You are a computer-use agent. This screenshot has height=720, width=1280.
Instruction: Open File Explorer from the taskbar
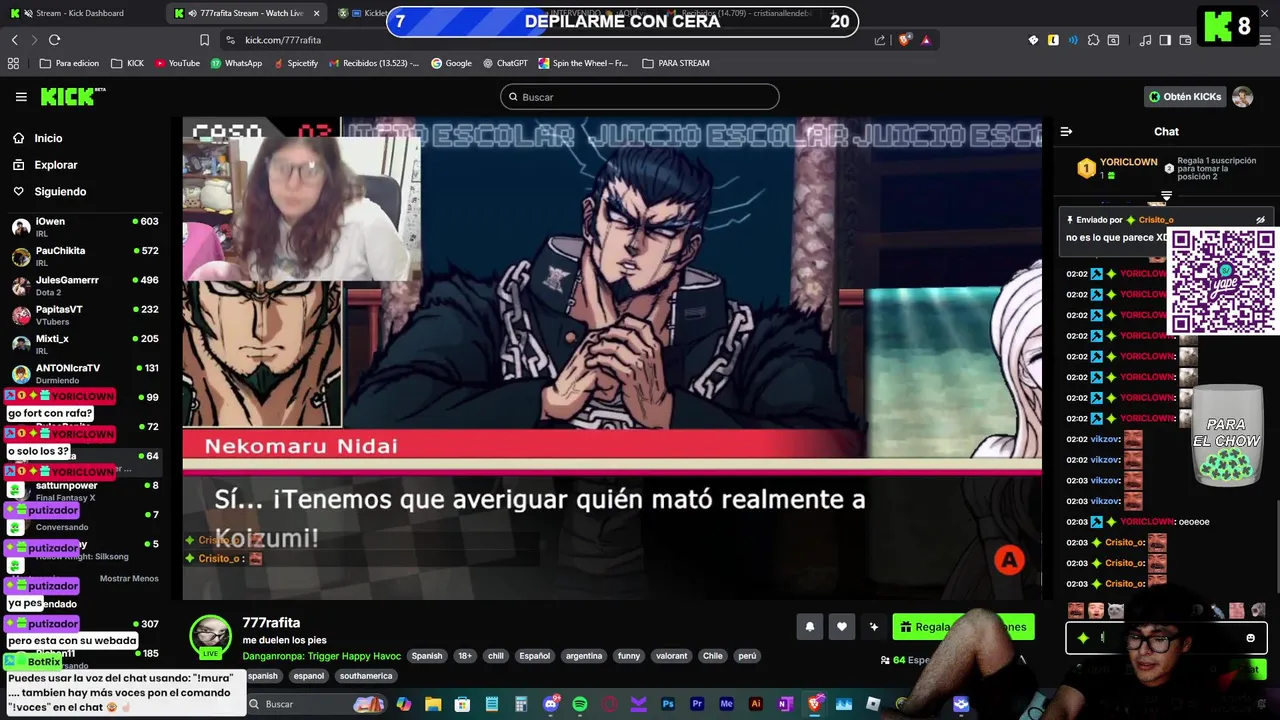[433, 704]
